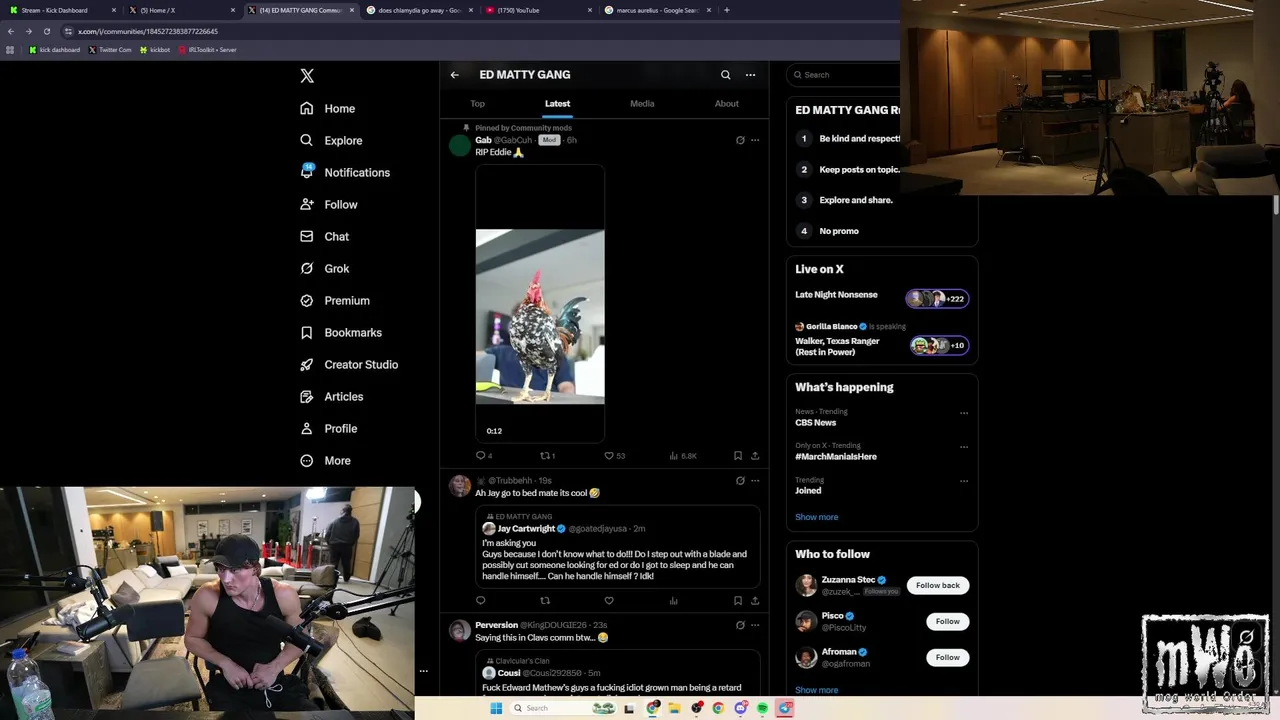Open #MarchManiaIsHere trending topic

836,457
